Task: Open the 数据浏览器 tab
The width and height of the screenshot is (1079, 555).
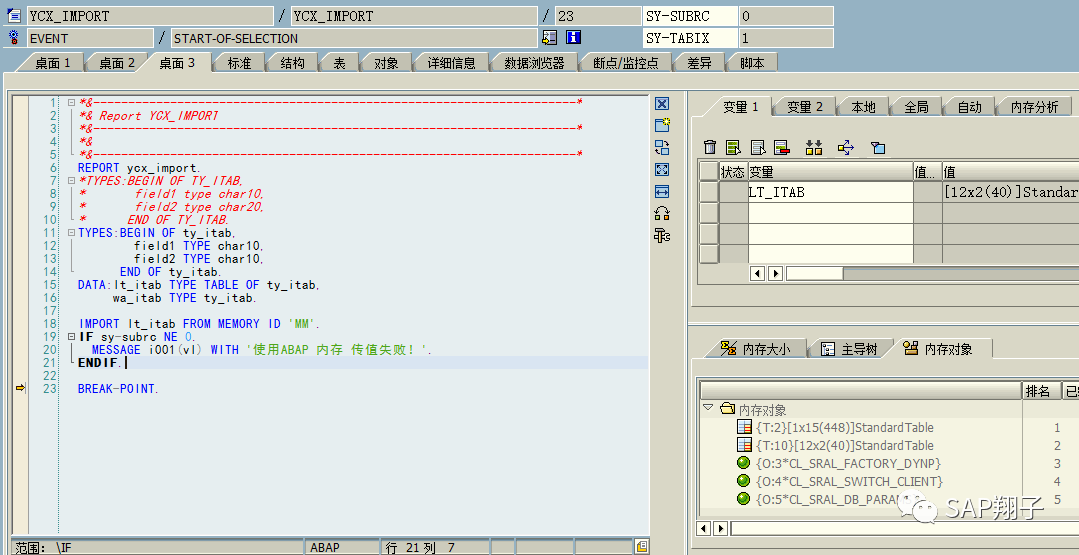Action: (534, 63)
